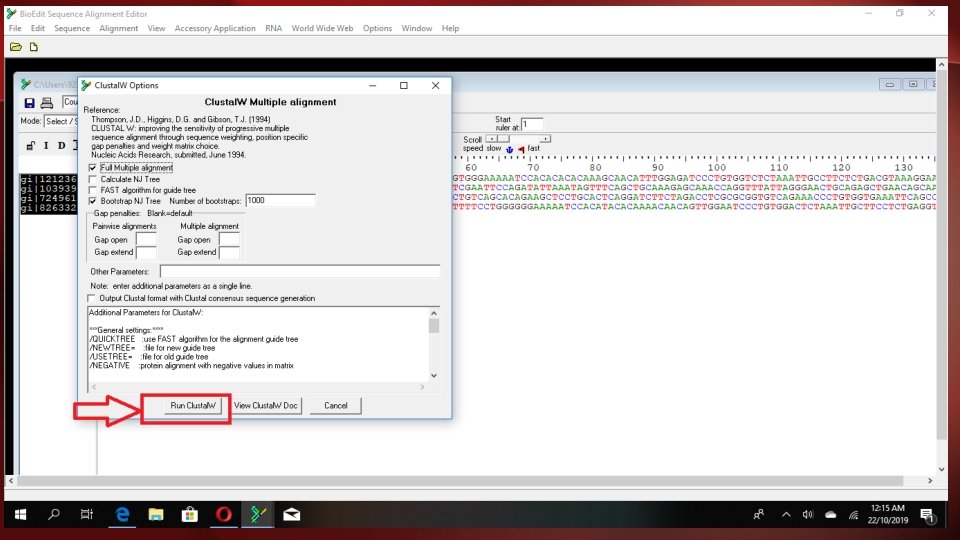This screenshot has width=960, height=540.
Task: Click right arrow of scroll speed control
Action: pos(545,139)
